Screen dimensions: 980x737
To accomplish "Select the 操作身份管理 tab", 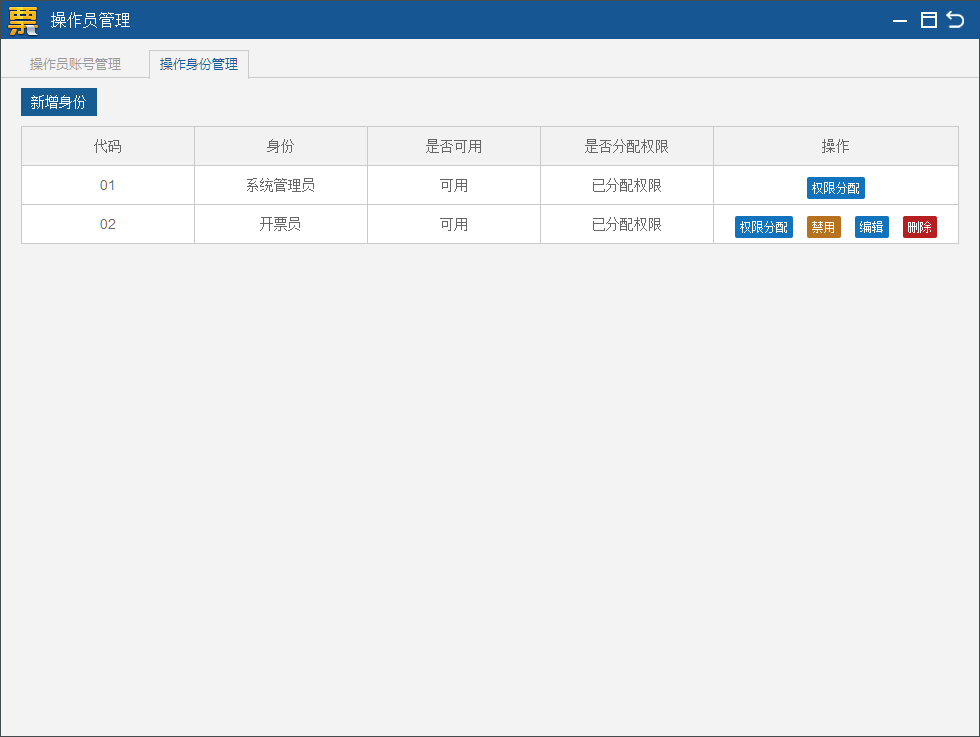I will pos(199,64).
